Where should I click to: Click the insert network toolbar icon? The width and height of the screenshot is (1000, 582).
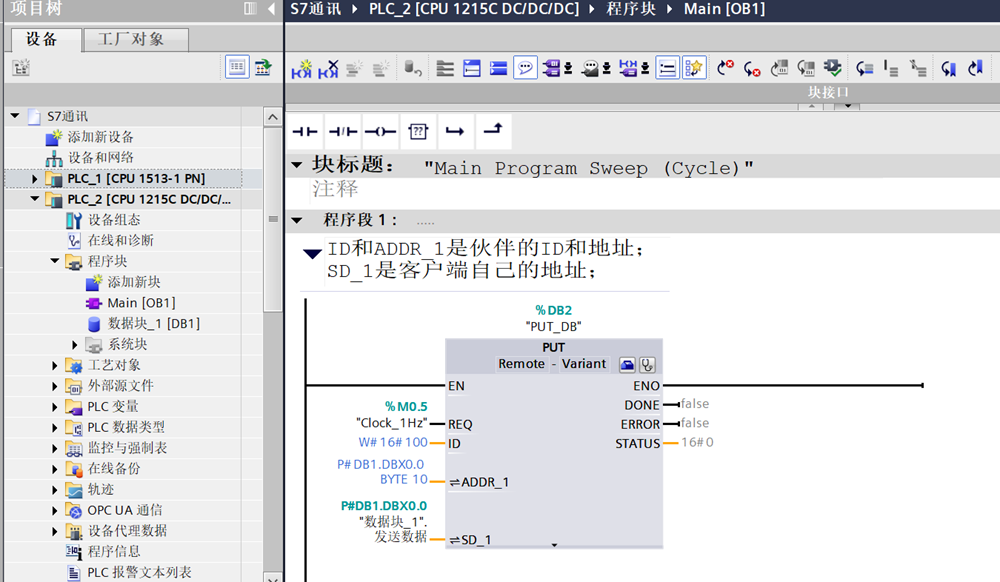point(301,68)
